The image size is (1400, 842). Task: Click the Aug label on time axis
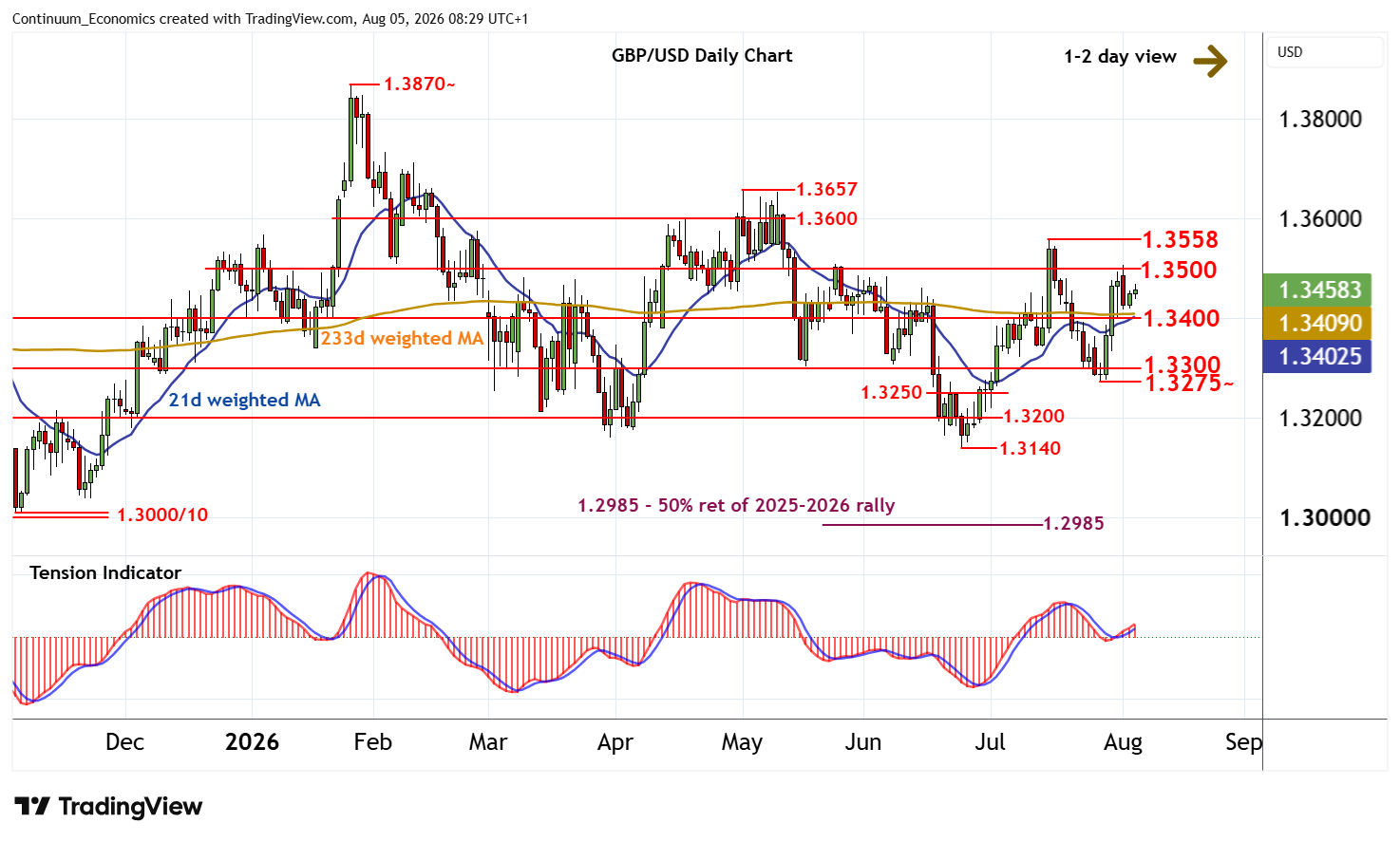[x=1123, y=742]
